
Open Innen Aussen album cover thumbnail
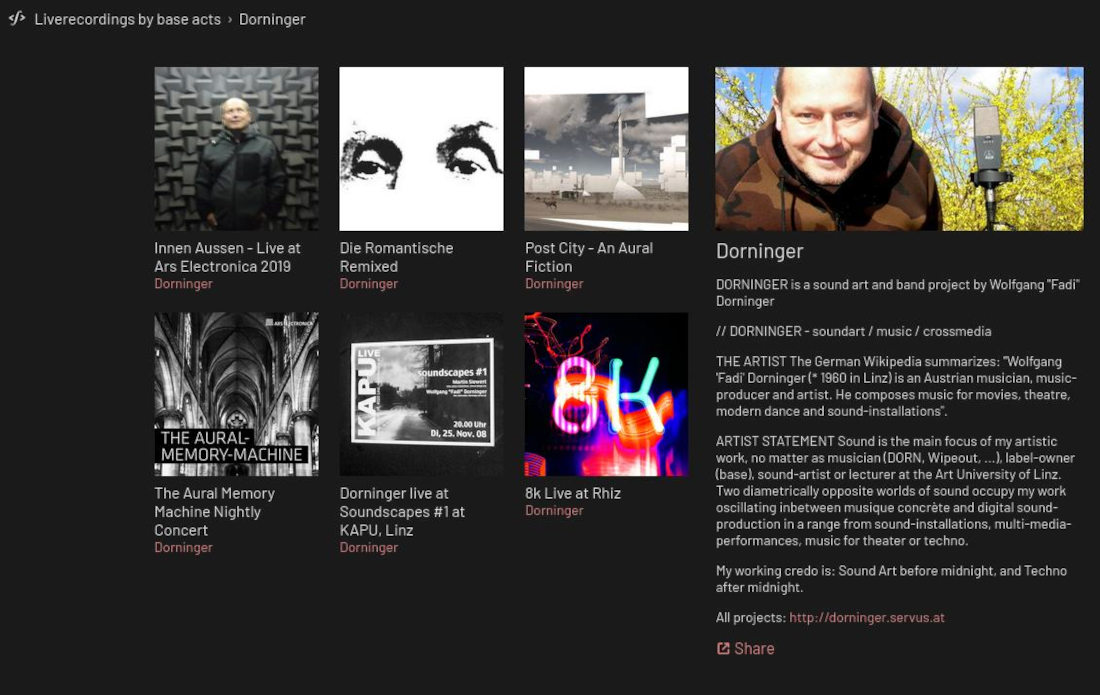(x=236, y=149)
